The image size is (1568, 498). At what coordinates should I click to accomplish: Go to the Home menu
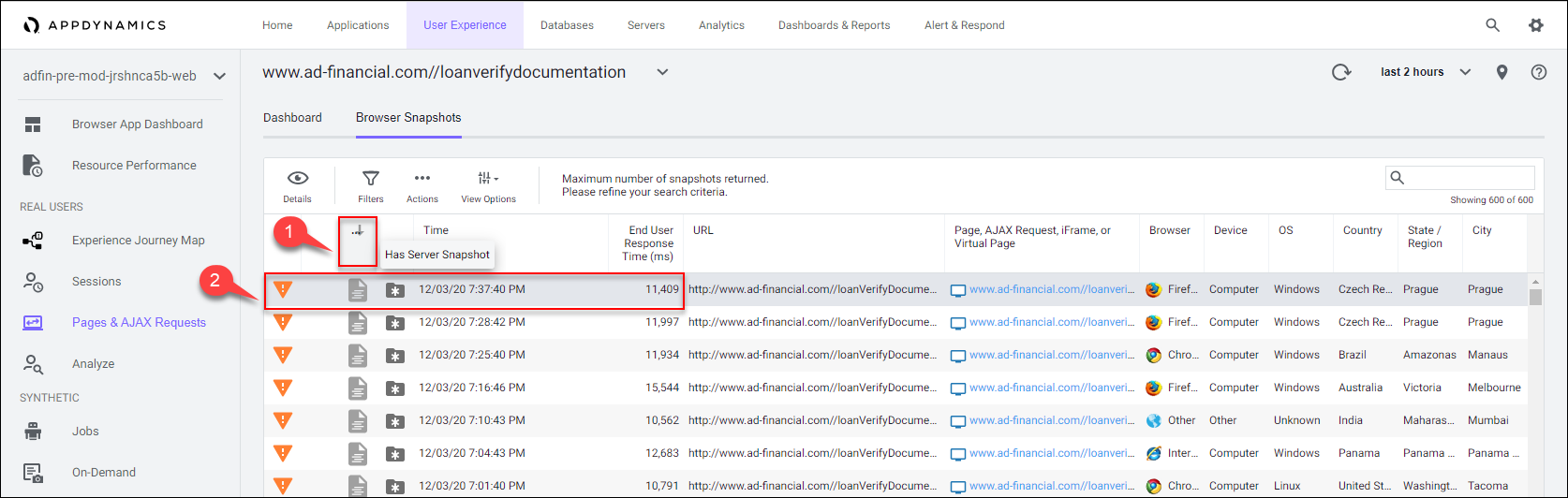[277, 25]
